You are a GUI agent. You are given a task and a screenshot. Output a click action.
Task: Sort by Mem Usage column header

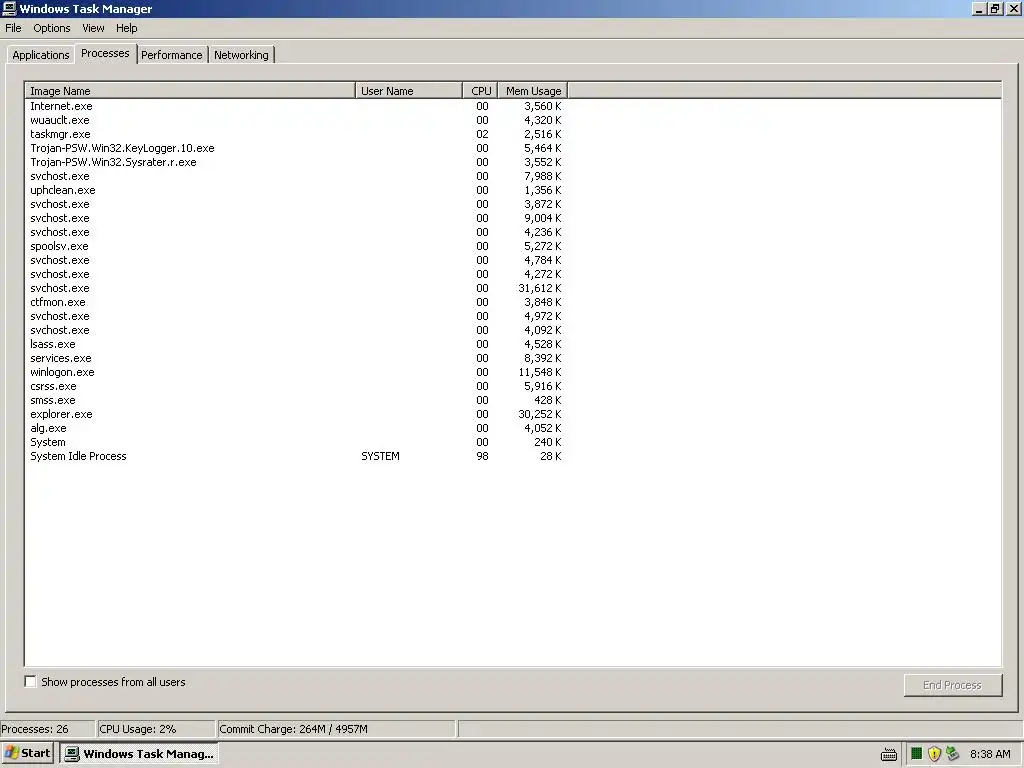coord(533,91)
